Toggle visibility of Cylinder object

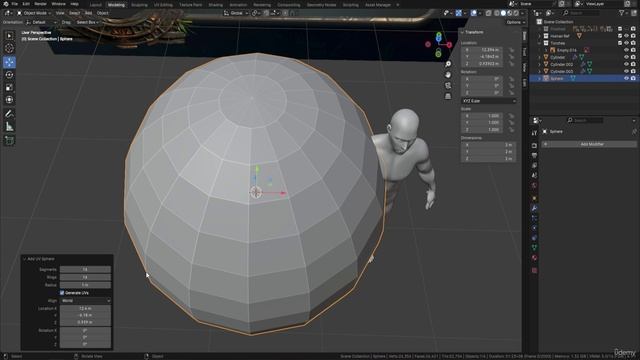pyautogui.click(x=626, y=58)
